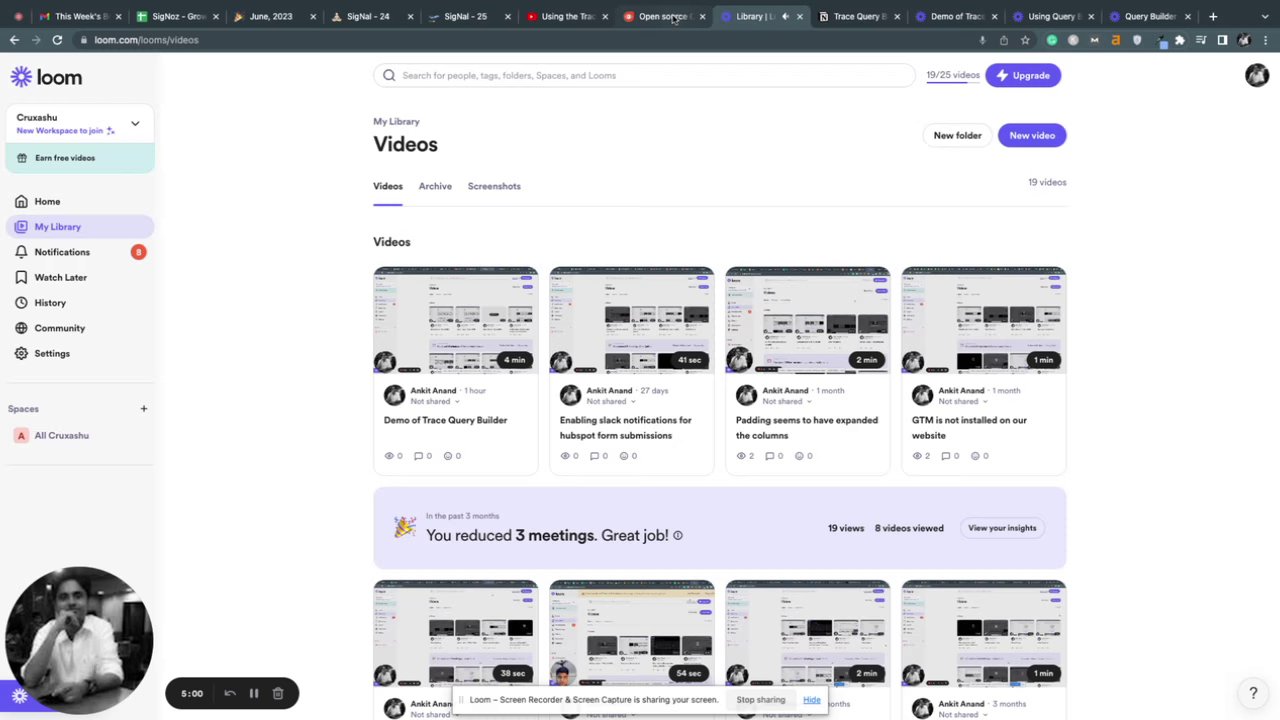Image resolution: width=1280 pixels, height=720 pixels.
Task: Expand Not shared dropdown on Padding seems video
Action: pyautogui.click(x=790, y=401)
